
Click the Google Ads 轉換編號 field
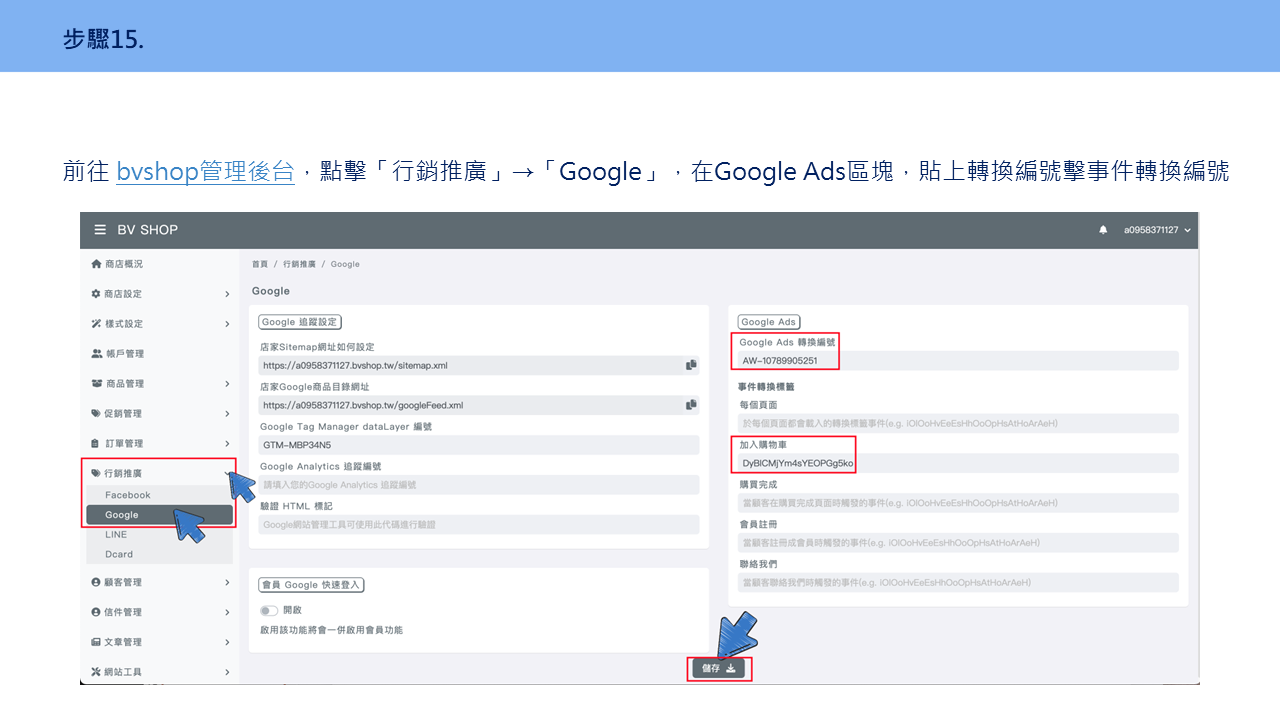(958, 361)
